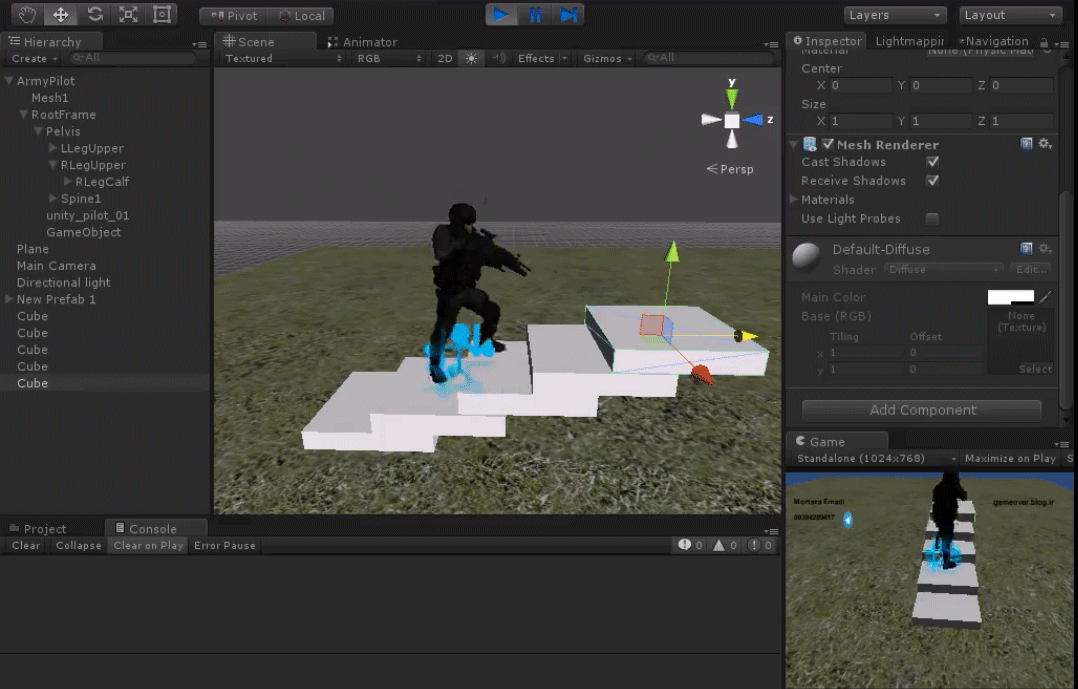Click the Main Color white swatch
Viewport: 1078px width, 689px height.
(x=1011, y=297)
